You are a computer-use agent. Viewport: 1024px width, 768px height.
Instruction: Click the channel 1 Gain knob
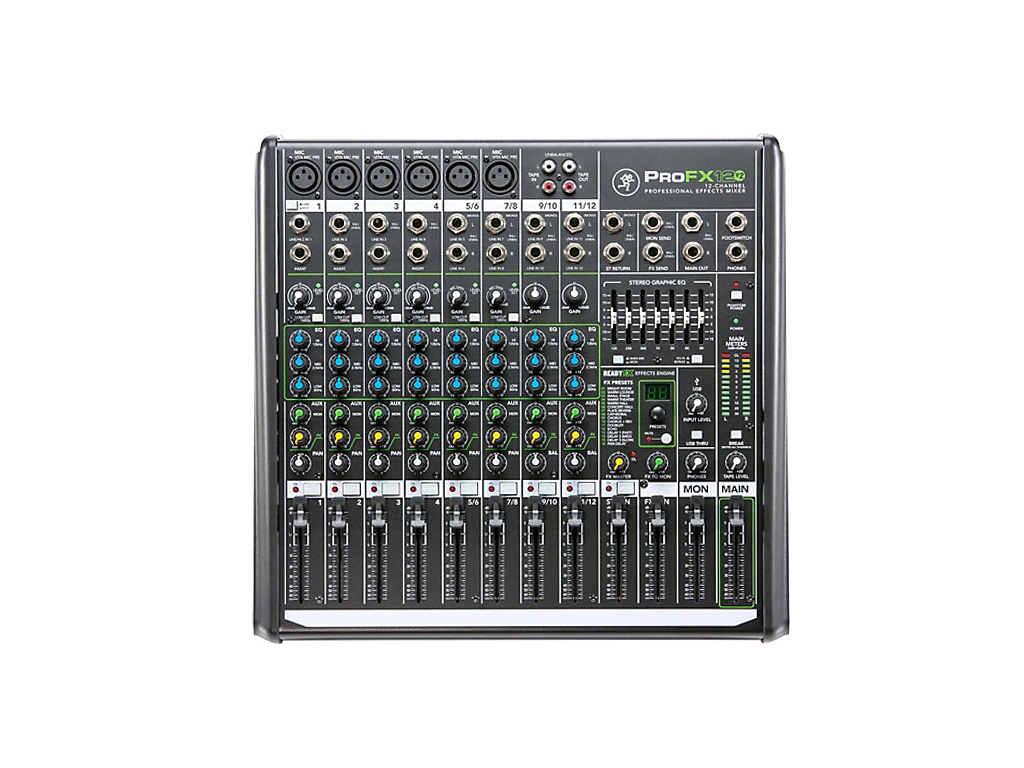[300, 297]
